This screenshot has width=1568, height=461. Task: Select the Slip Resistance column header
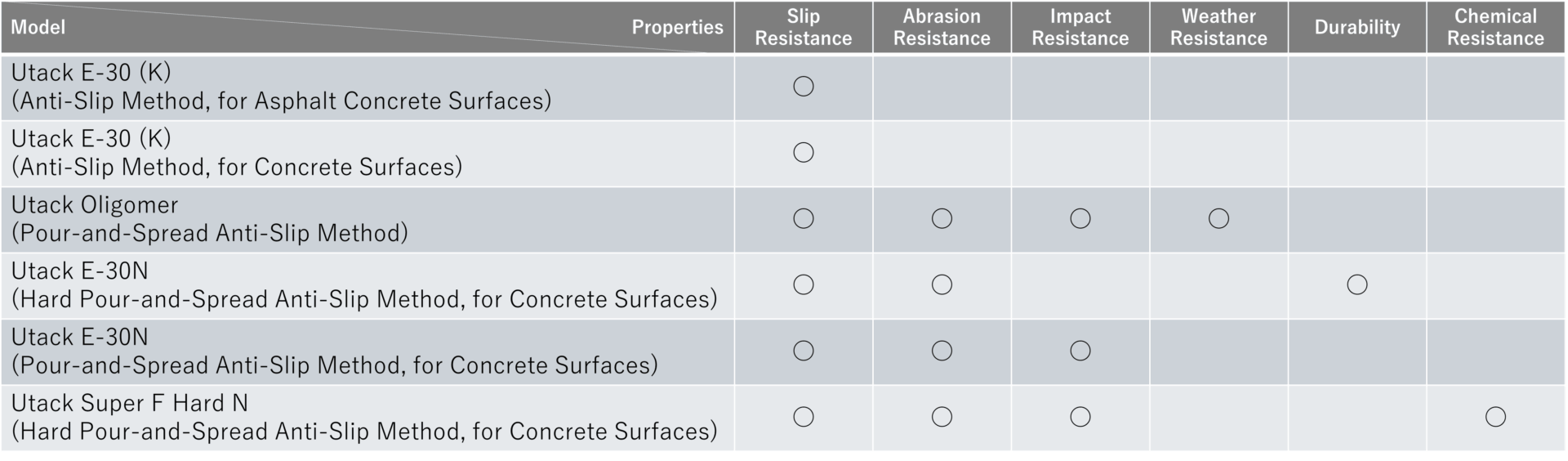[x=804, y=27]
